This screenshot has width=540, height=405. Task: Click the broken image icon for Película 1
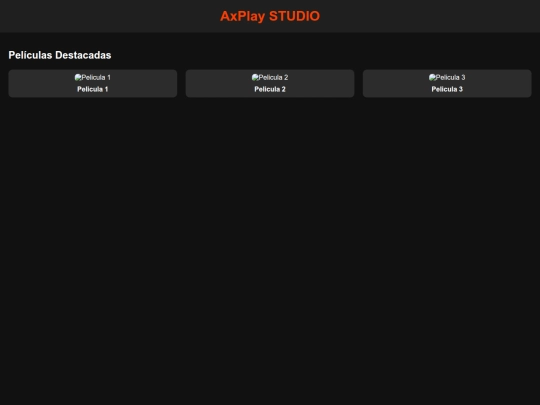coord(78,77)
